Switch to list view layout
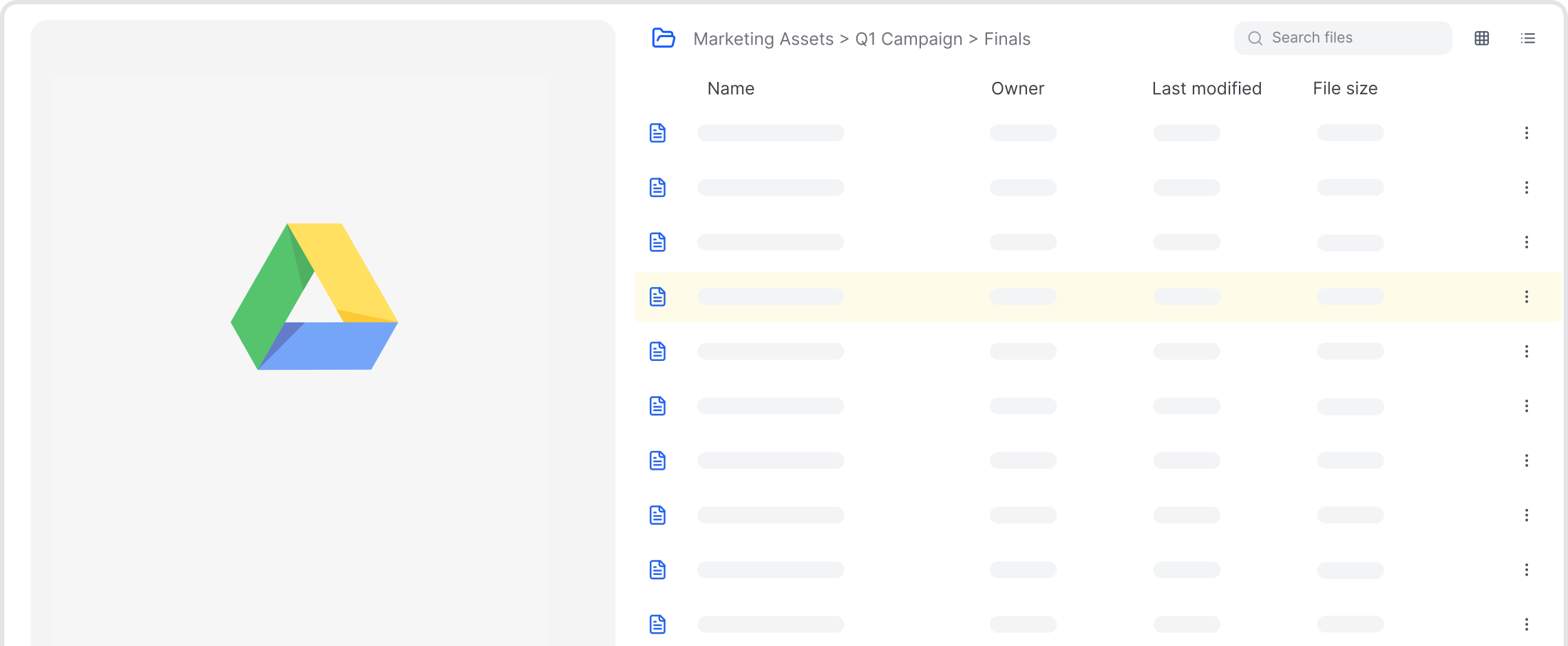The height and width of the screenshot is (646, 1568). pos(1527,39)
